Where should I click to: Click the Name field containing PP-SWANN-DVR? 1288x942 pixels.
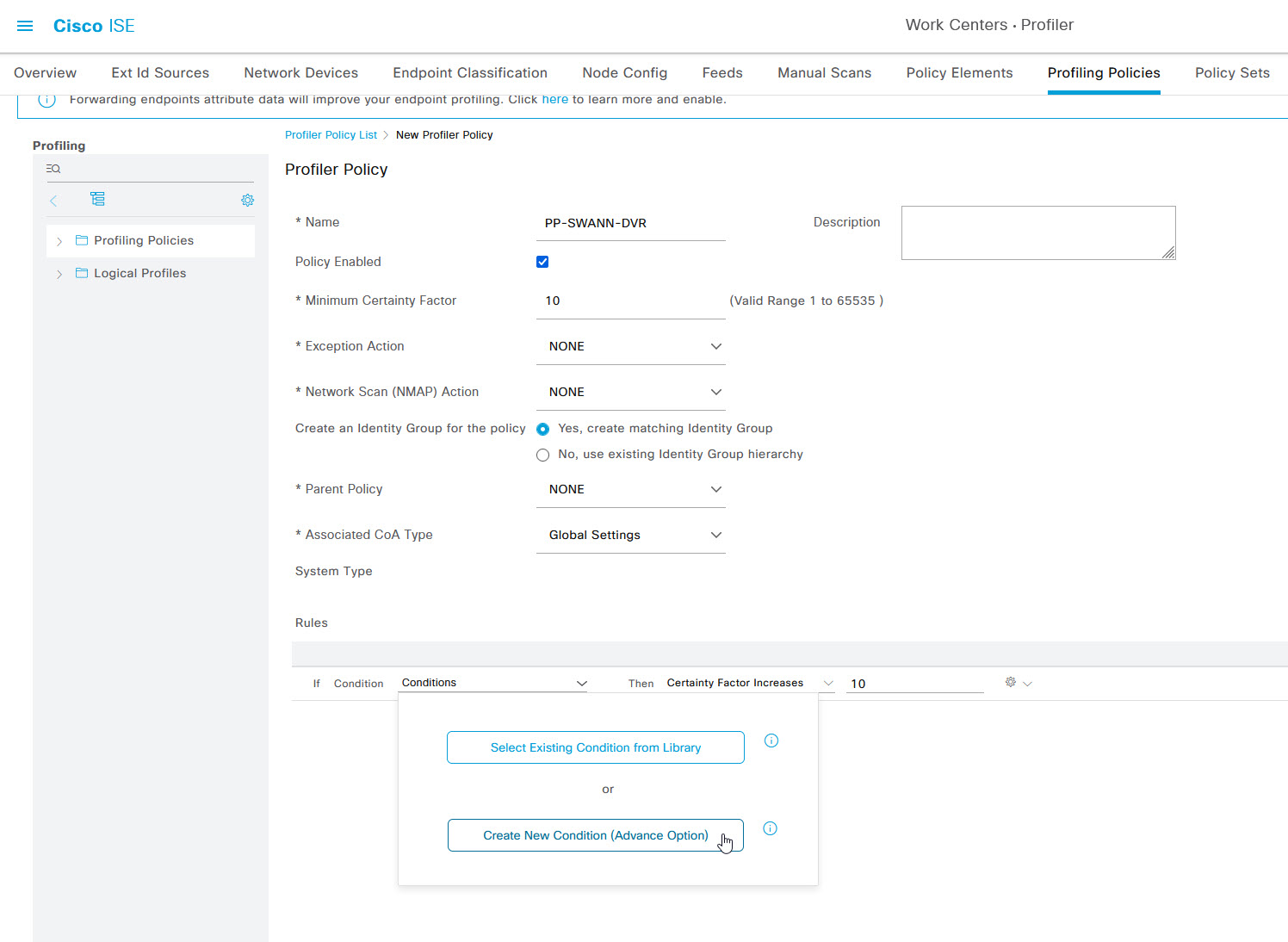631,223
